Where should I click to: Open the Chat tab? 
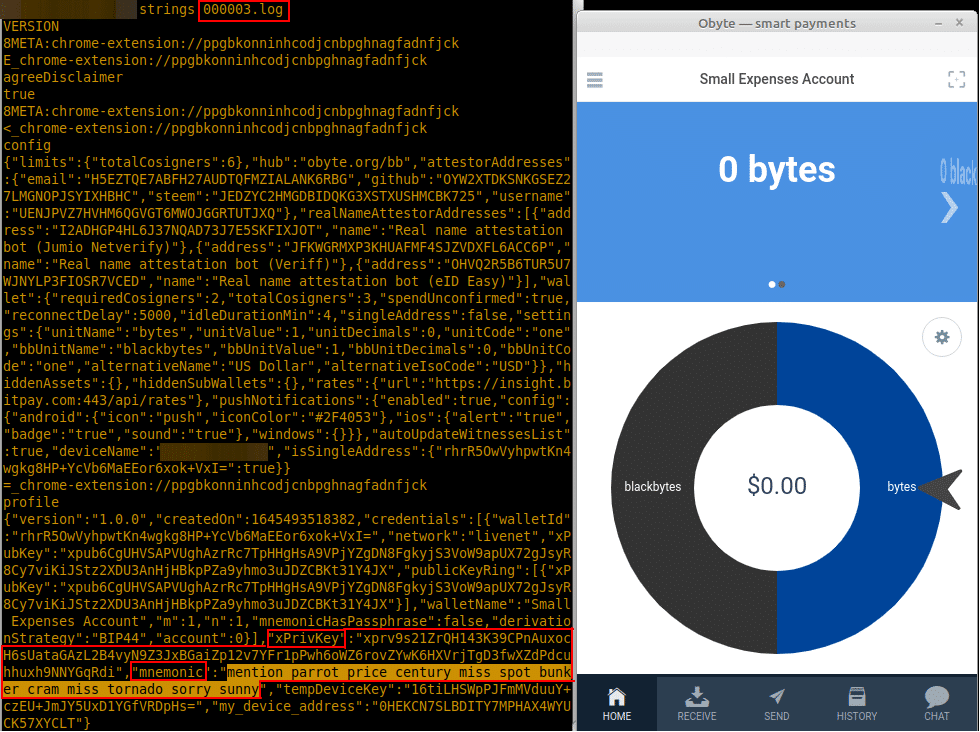coord(936,704)
